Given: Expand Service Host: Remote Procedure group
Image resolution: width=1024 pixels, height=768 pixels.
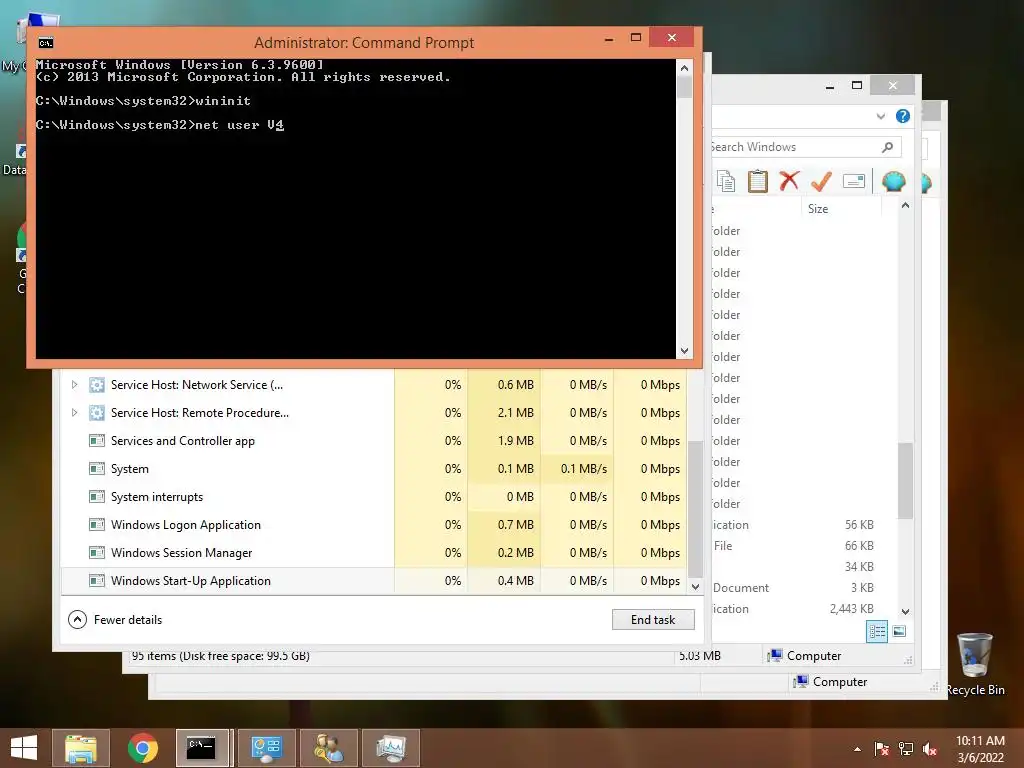Looking at the screenshot, I should [x=74, y=413].
